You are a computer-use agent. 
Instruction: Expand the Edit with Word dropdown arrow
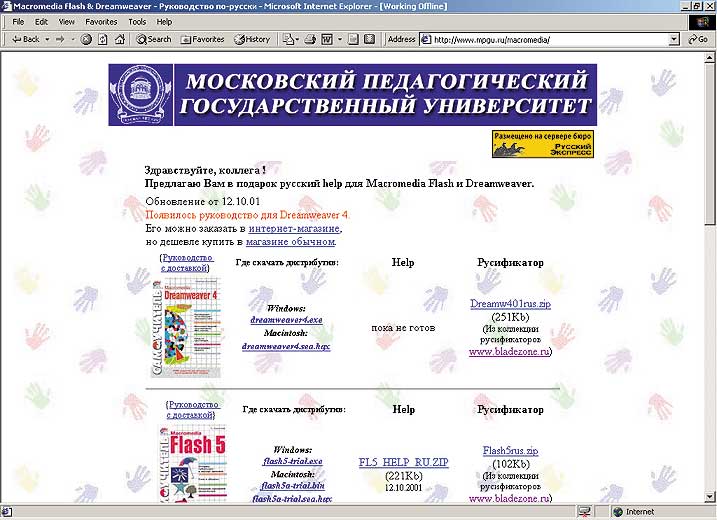[340, 39]
